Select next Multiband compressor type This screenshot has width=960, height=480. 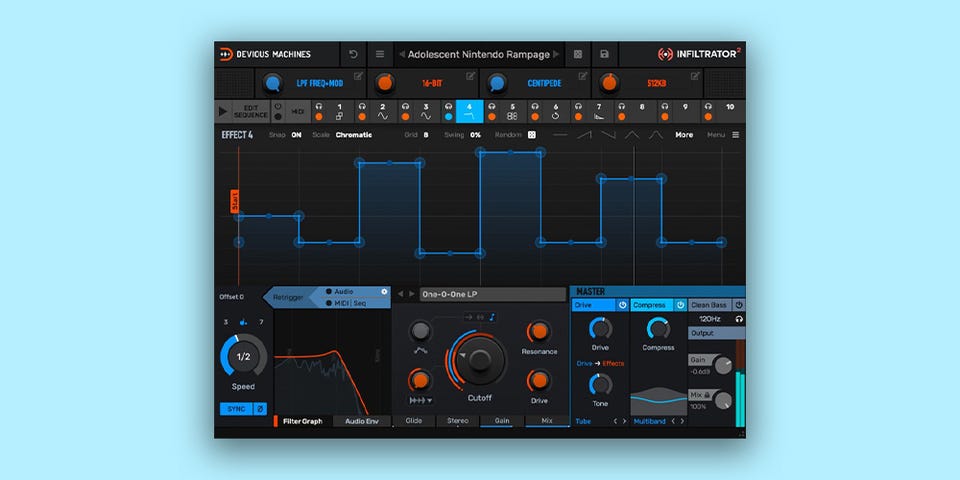point(682,421)
